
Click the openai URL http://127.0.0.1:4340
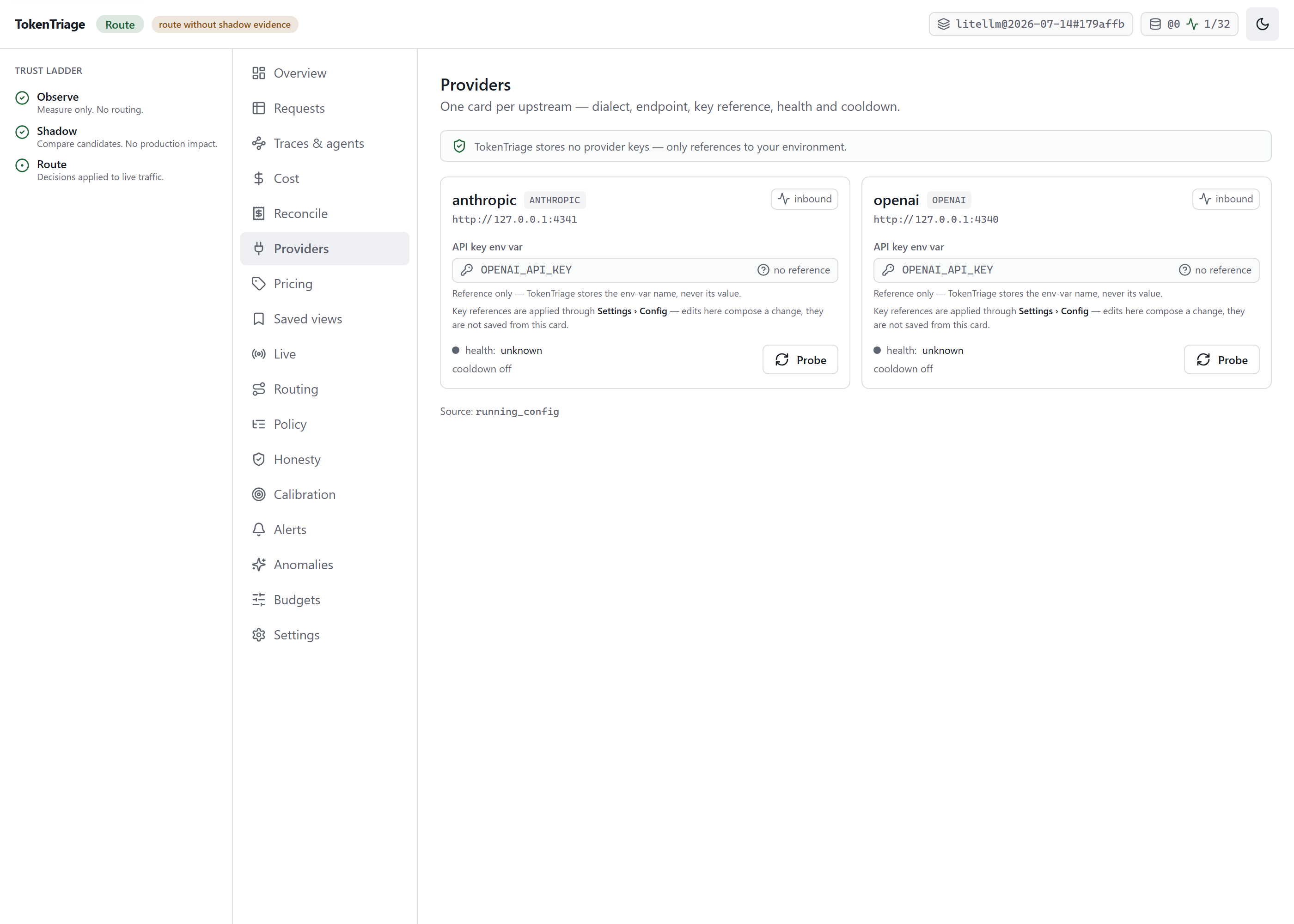click(936, 219)
